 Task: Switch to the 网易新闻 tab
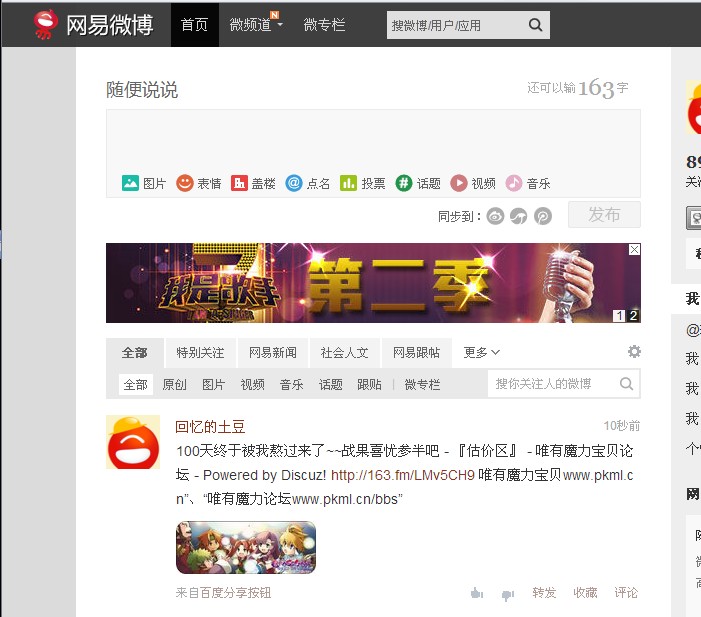point(272,352)
